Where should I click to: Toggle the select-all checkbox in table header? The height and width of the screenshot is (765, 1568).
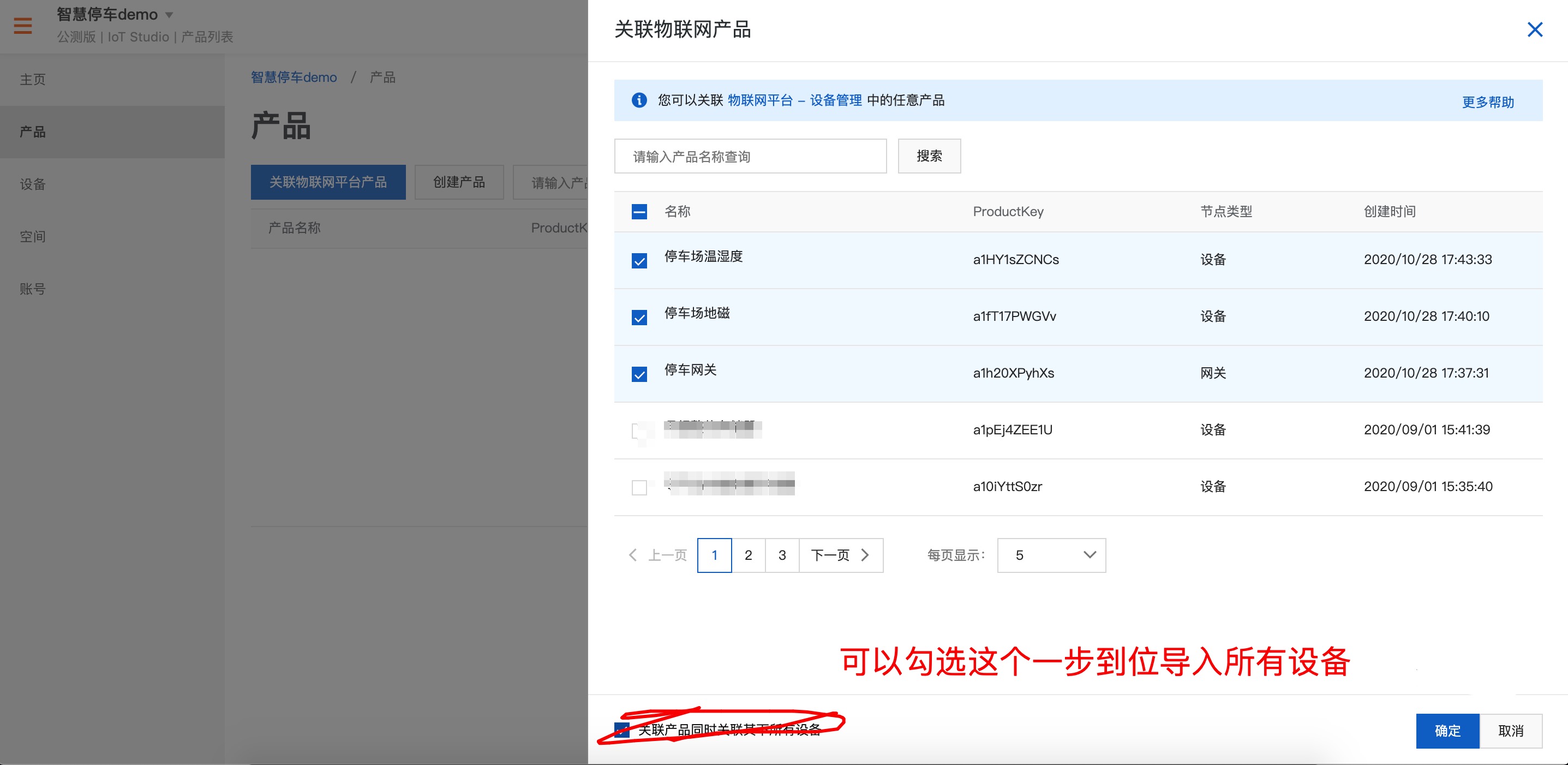pyautogui.click(x=638, y=212)
